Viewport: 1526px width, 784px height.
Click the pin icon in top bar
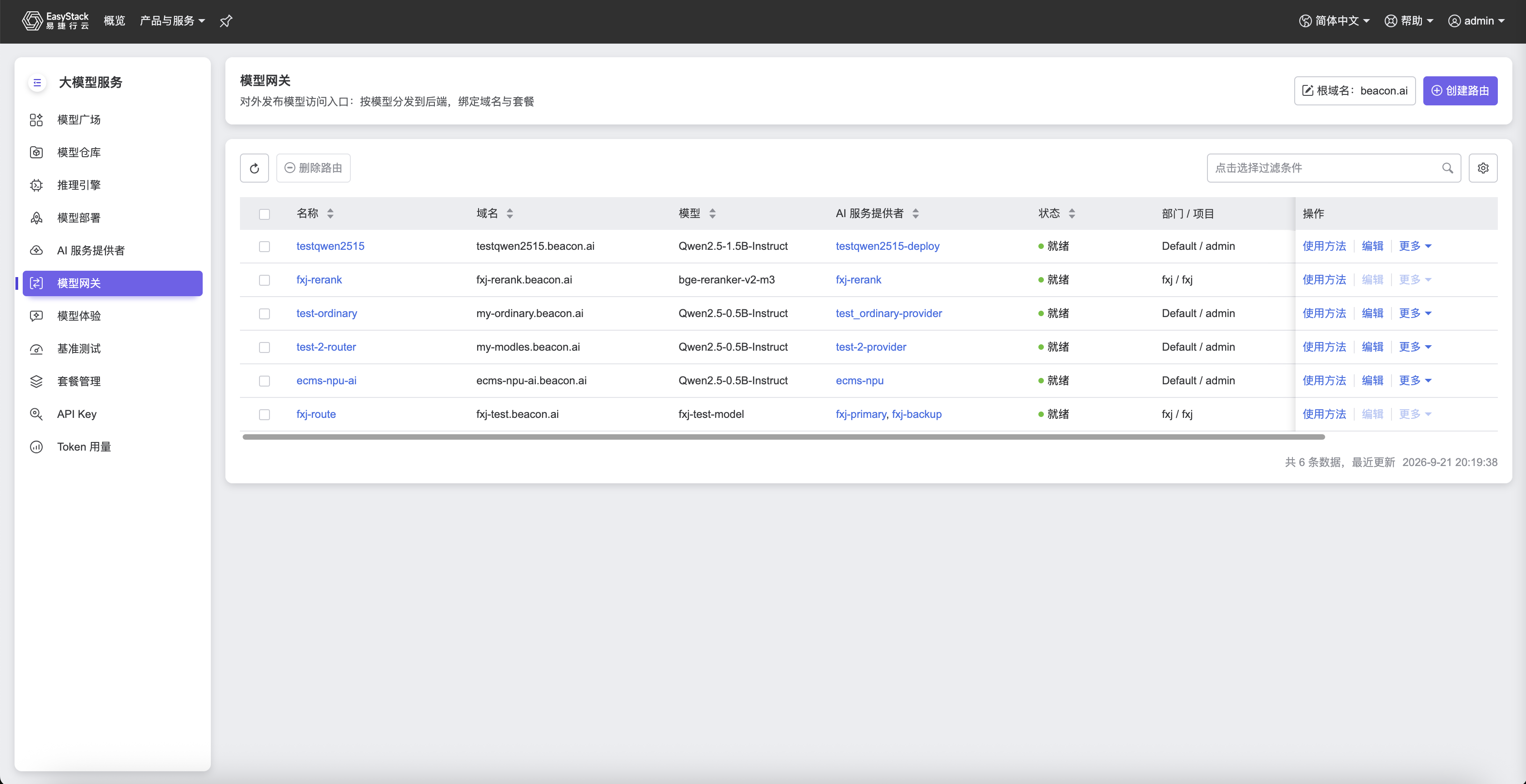pyautogui.click(x=226, y=21)
